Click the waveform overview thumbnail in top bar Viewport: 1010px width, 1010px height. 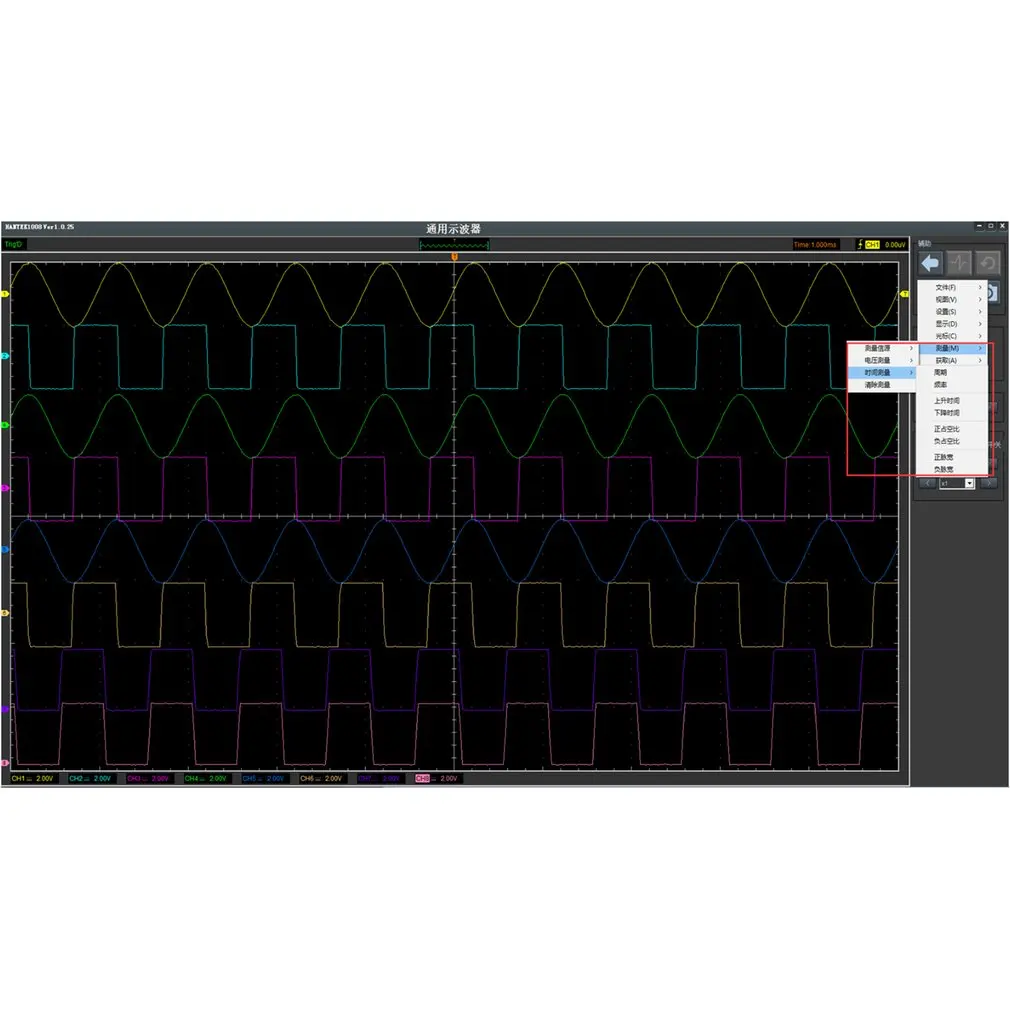(x=454, y=245)
